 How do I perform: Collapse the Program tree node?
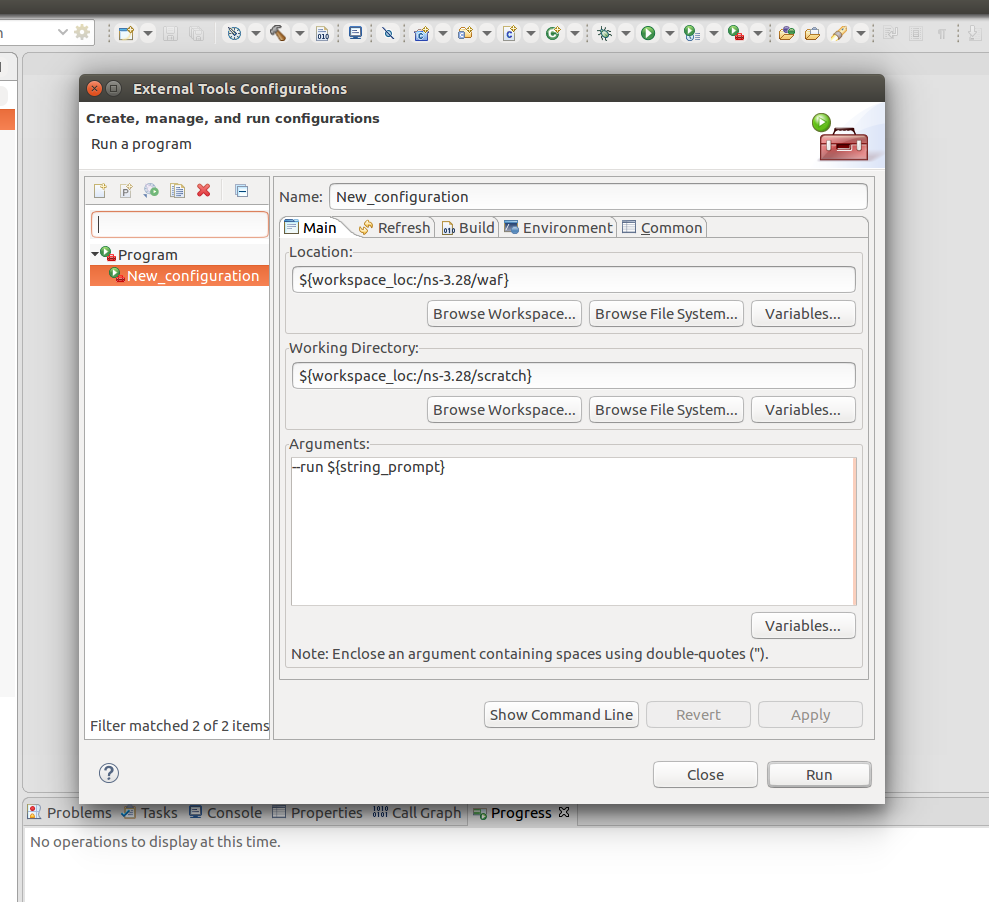click(95, 255)
